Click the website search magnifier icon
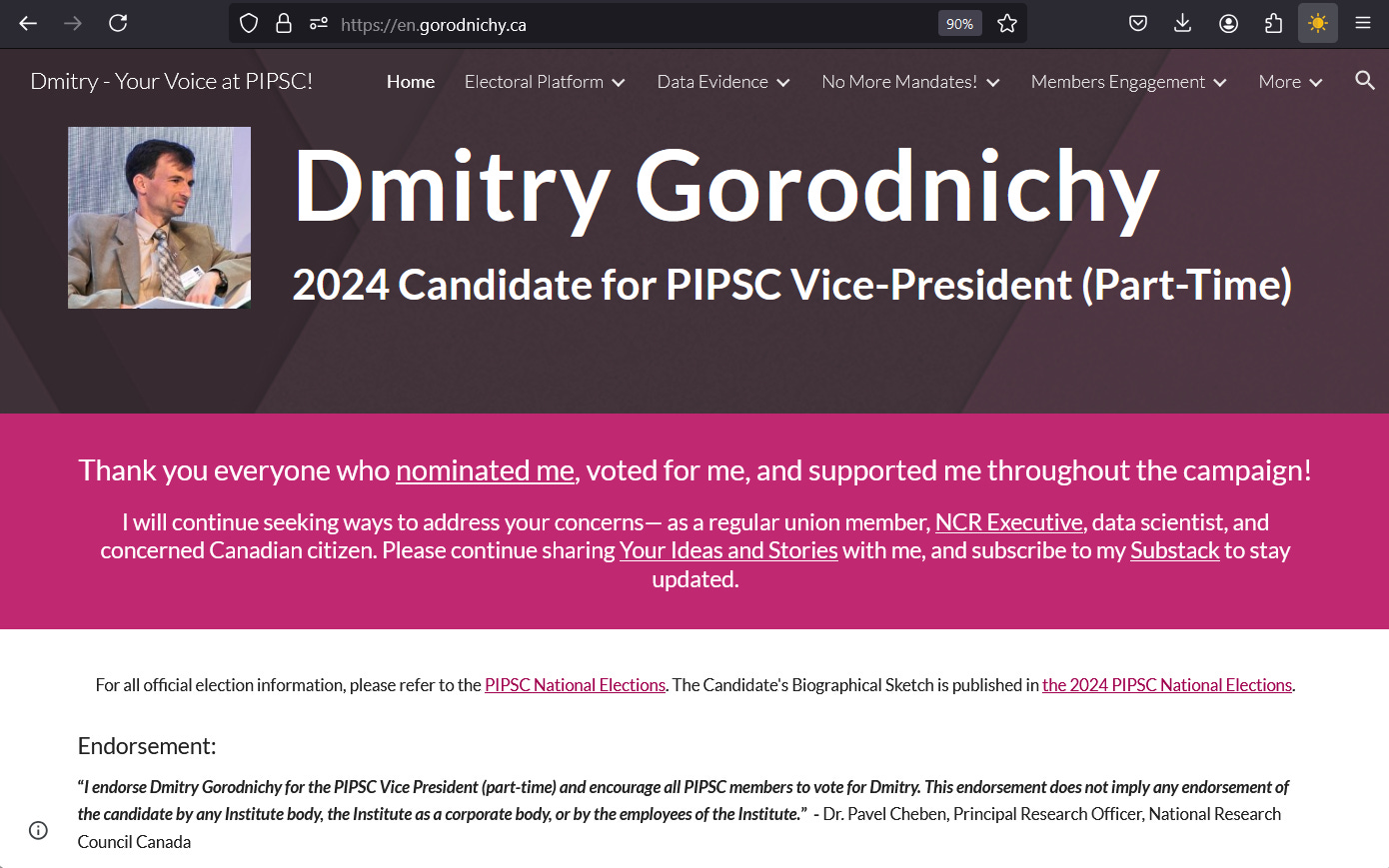 tap(1365, 80)
